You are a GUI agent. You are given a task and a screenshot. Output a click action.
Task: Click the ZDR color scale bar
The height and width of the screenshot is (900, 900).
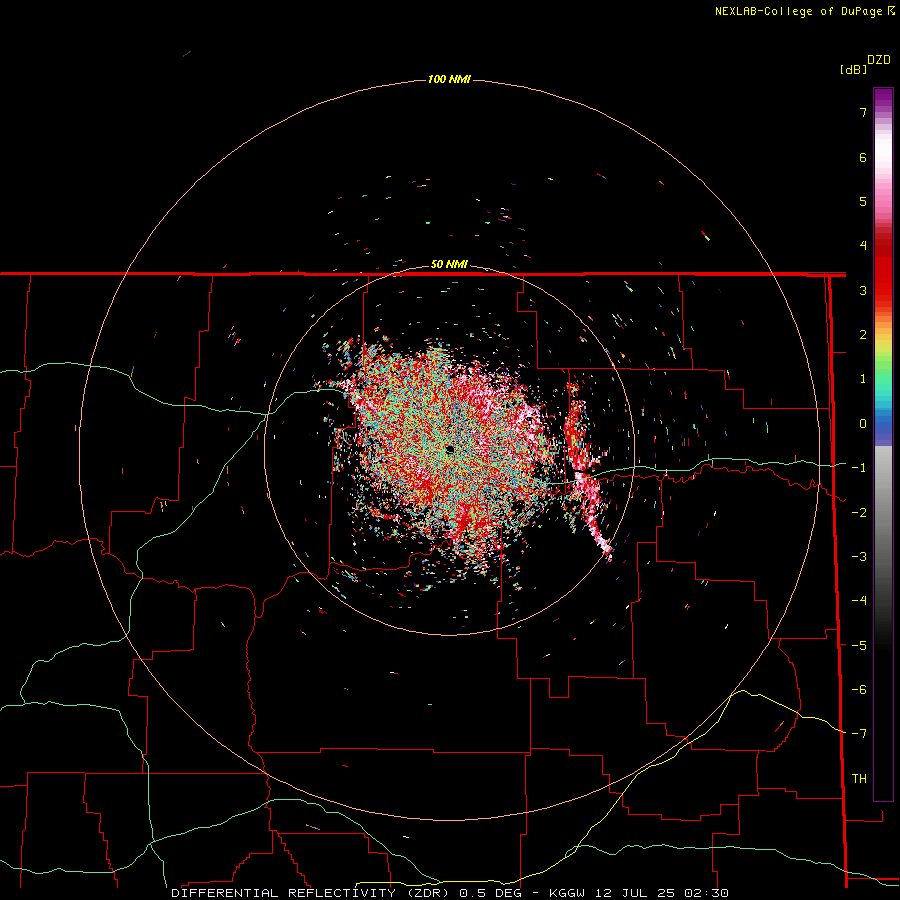pyautogui.click(x=883, y=444)
